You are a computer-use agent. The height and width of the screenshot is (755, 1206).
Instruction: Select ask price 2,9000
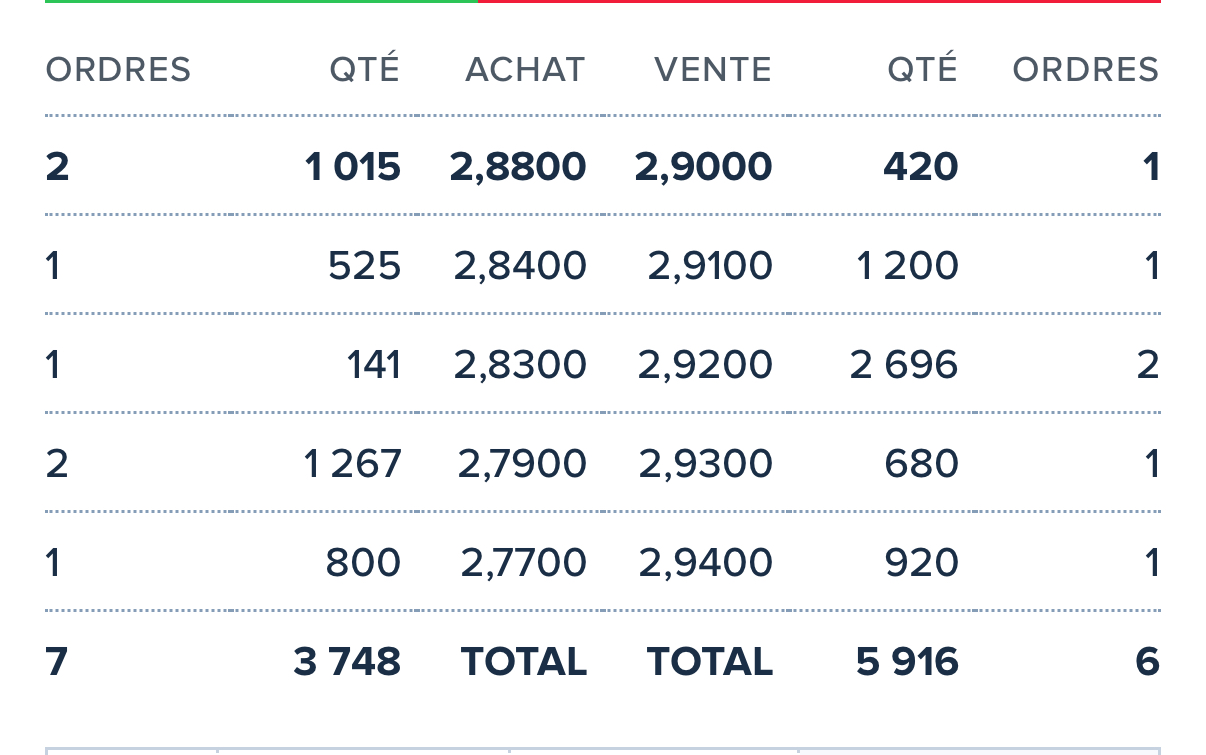[704, 167]
